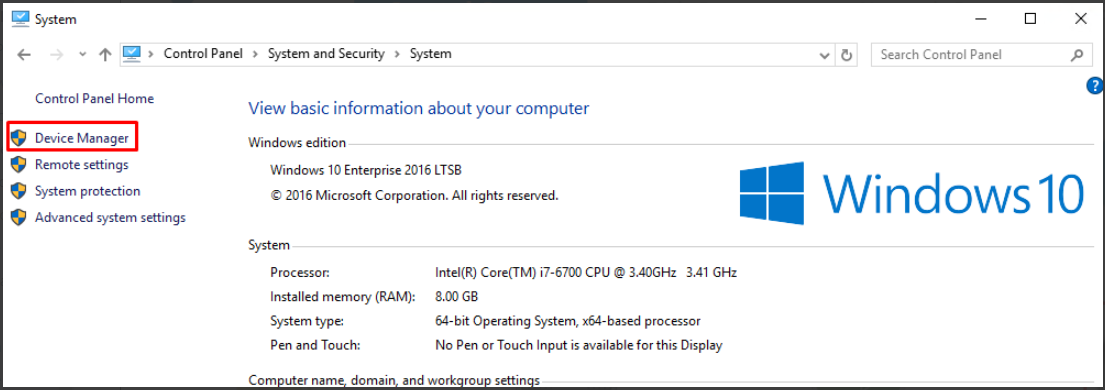Click 'Computer name, domain, and workgroup settings' header
Screen dimensions: 1105x390
point(394,381)
